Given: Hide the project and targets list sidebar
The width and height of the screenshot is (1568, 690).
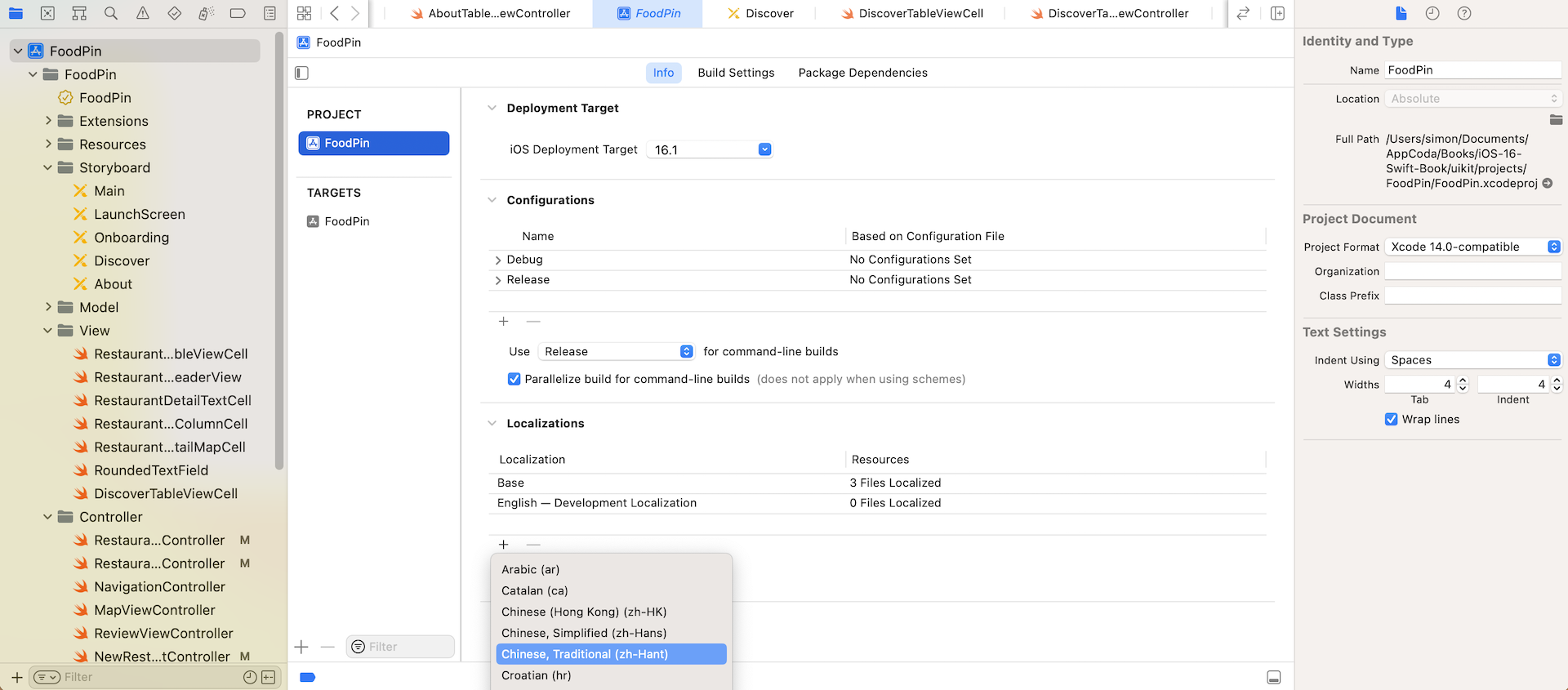Looking at the screenshot, I should point(302,73).
